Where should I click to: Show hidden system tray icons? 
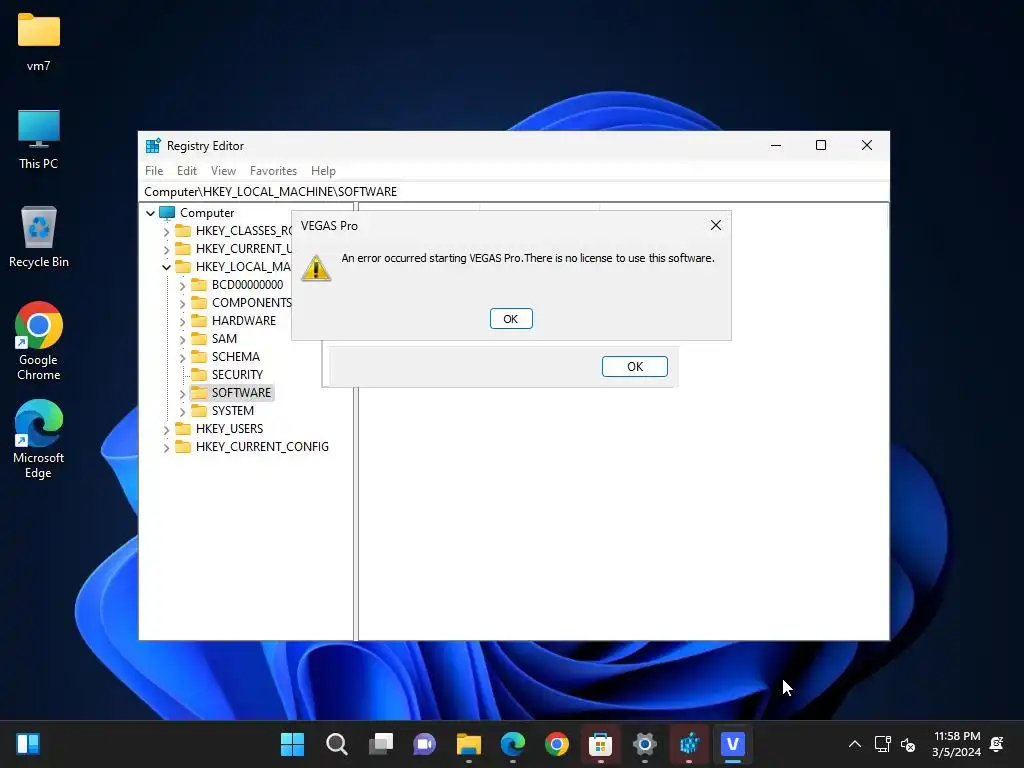[855, 744]
